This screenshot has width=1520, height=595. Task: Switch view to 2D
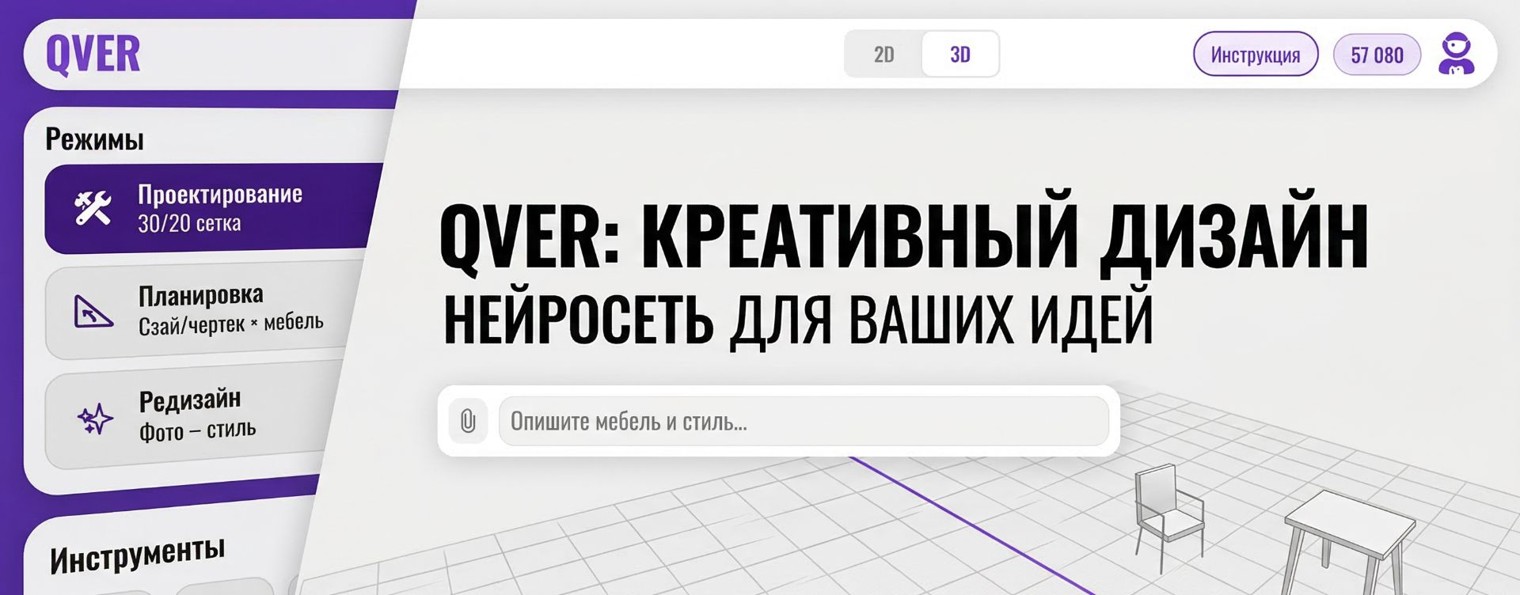(884, 55)
